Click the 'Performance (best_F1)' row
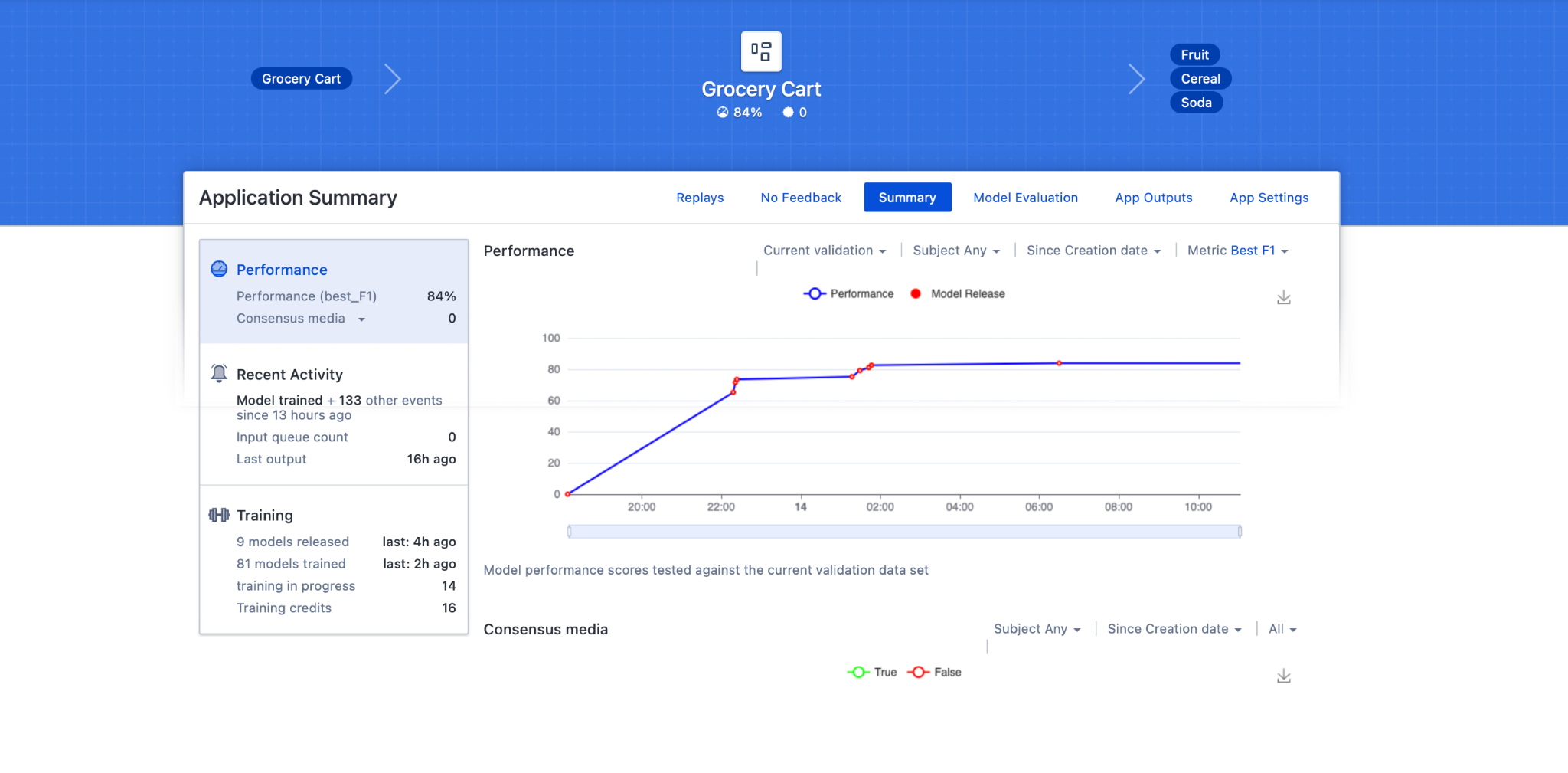The height and width of the screenshot is (773, 1568). pyautogui.click(x=346, y=296)
